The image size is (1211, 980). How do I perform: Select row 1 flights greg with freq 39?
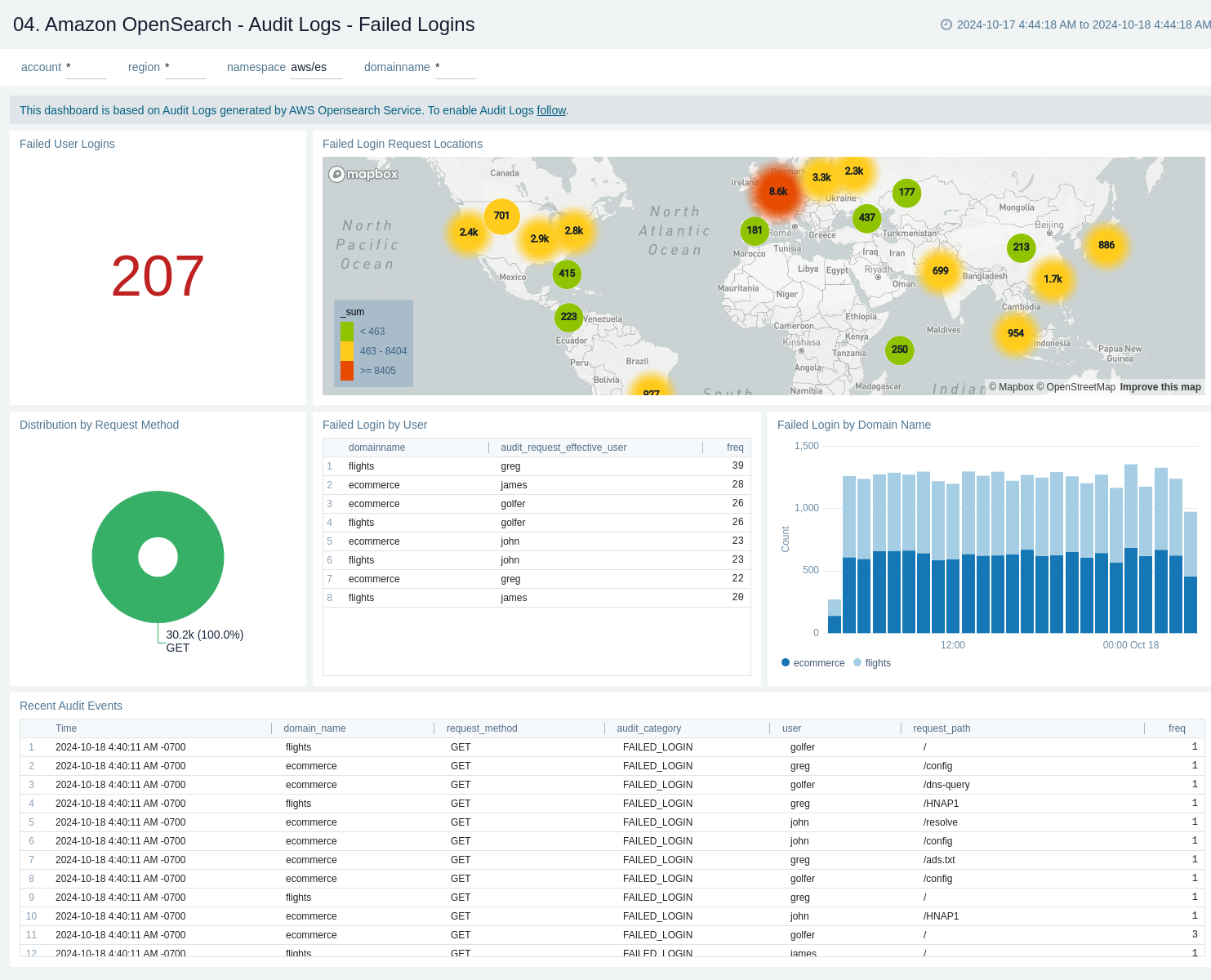point(536,466)
